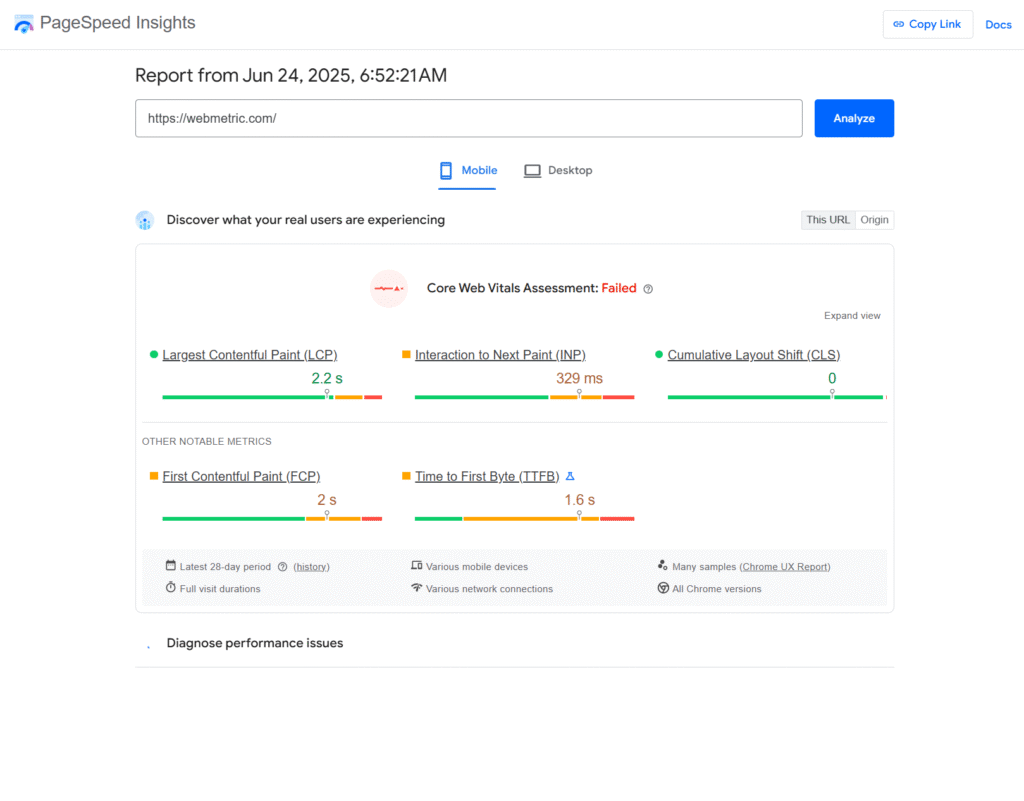The height and width of the screenshot is (801, 1024).
Task: Click the 2.2 s LCP value
Action: tap(327, 378)
